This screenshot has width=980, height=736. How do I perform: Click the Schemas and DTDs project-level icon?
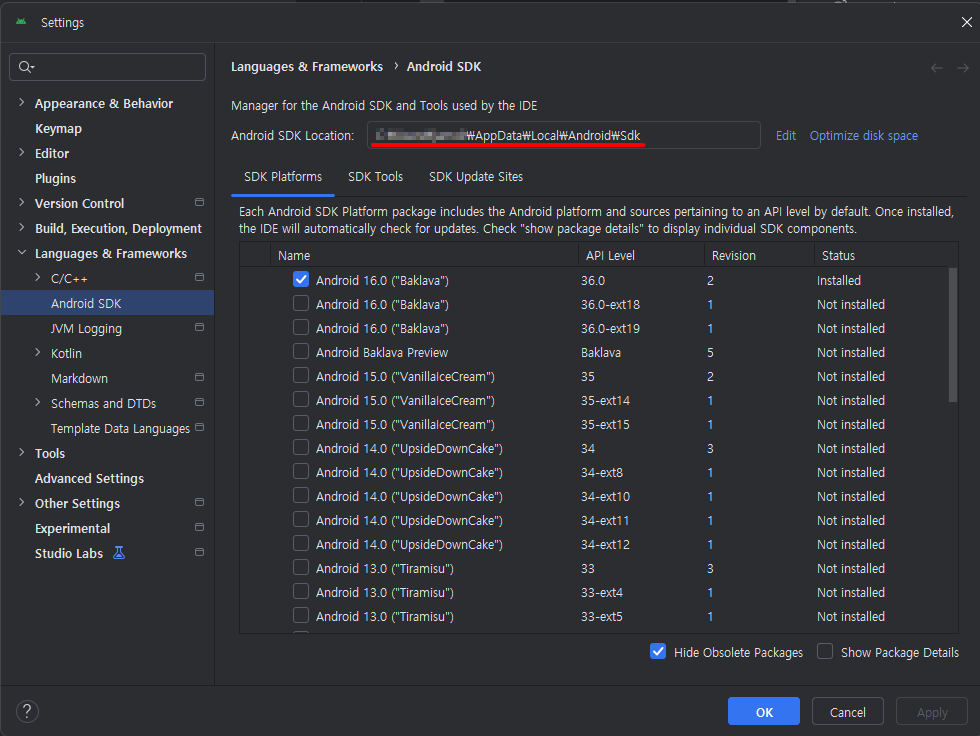point(199,402)
